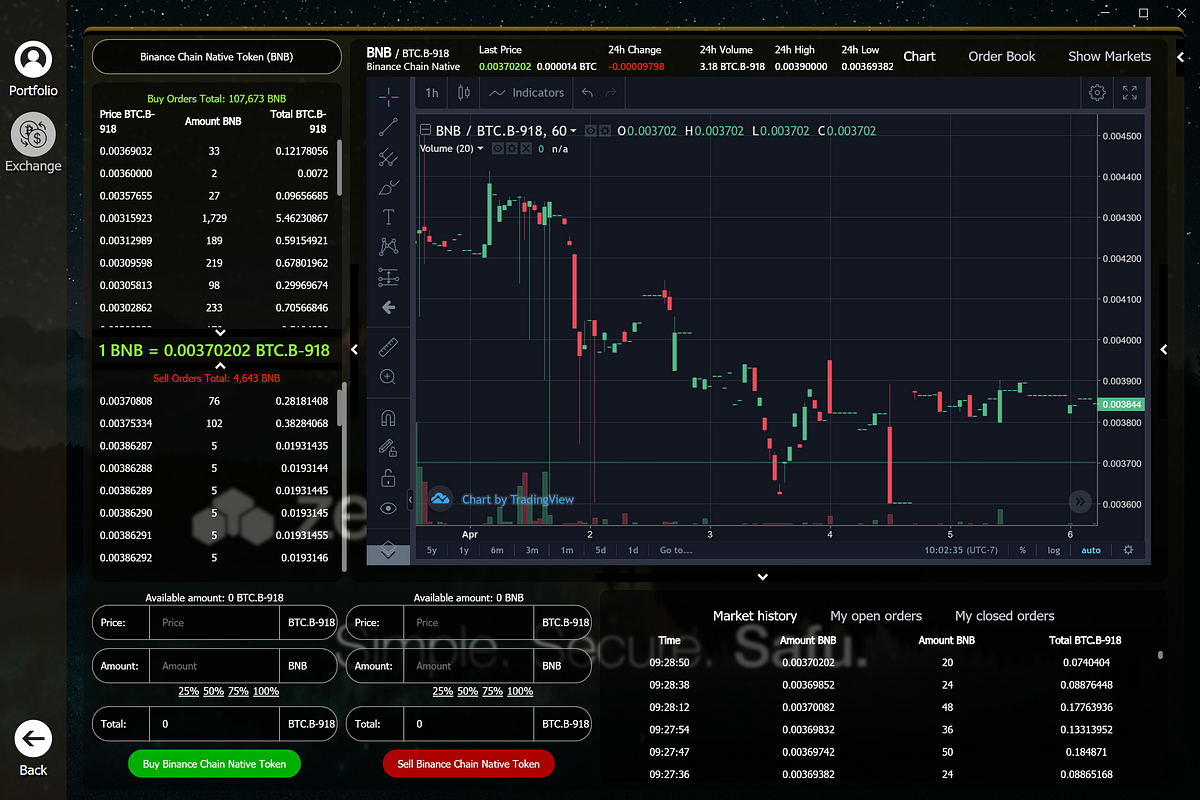Undo the last chart action
Screen dimensions: 1200x800
point(587,93)
